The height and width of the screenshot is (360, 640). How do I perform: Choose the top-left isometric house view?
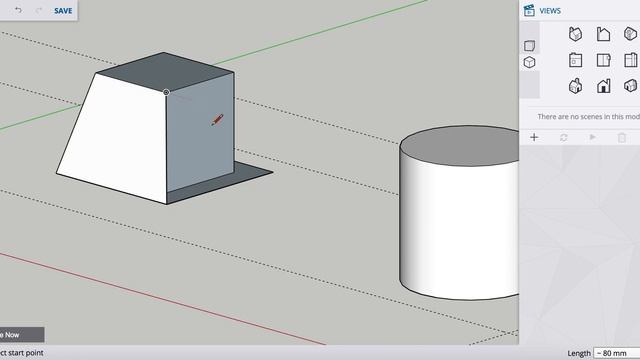pos(576,33)
